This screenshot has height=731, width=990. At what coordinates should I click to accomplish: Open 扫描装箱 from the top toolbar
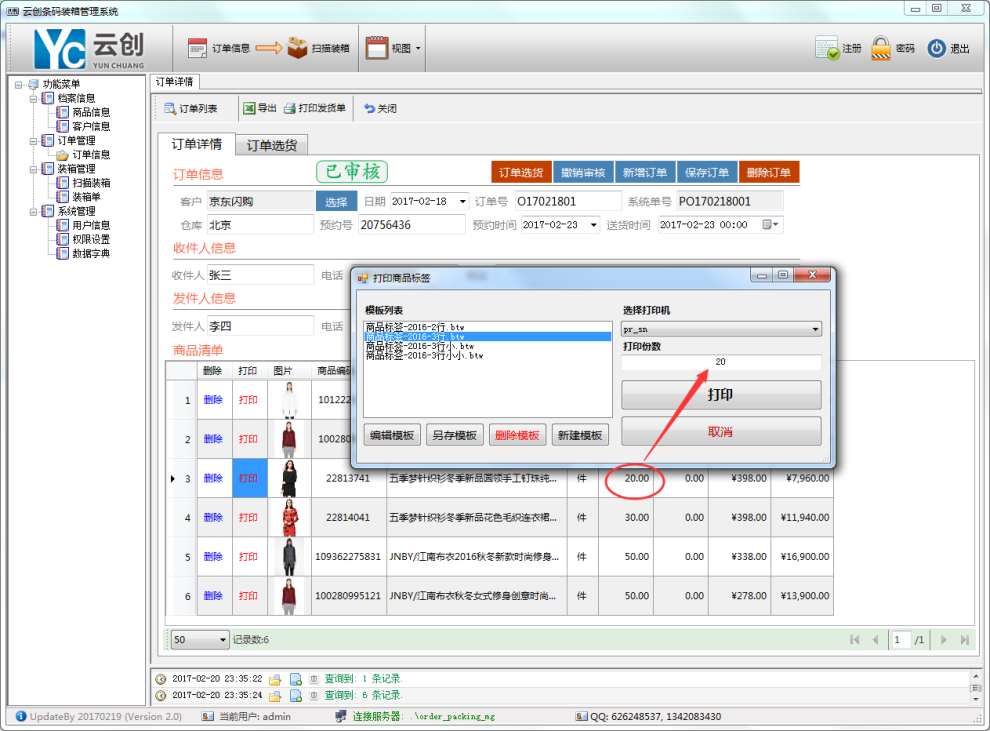[298, 48]
